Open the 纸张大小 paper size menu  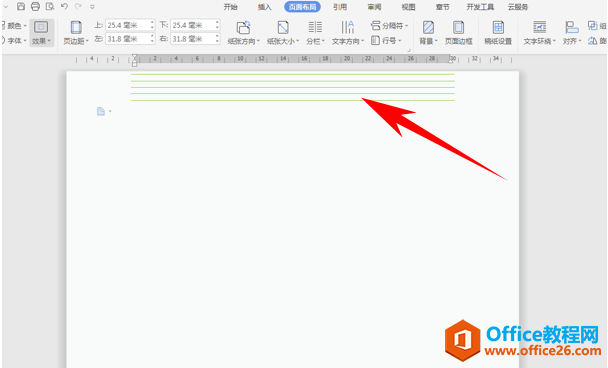pyautogui.click(x=283, y=33)
